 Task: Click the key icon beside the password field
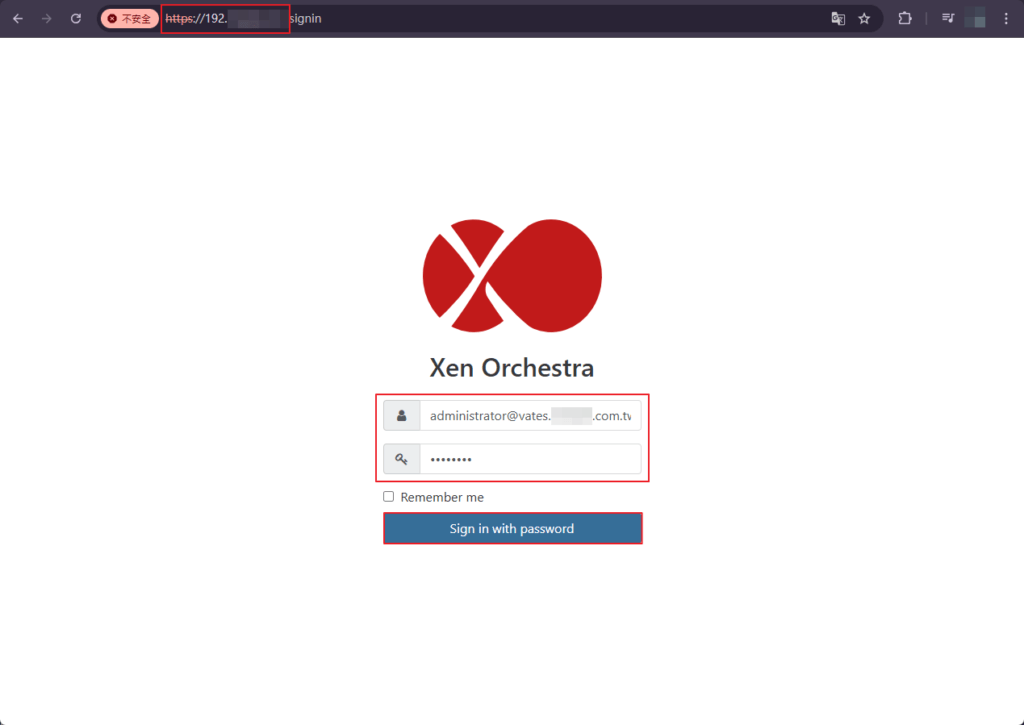pyautogui.click(x=402, y=459)
